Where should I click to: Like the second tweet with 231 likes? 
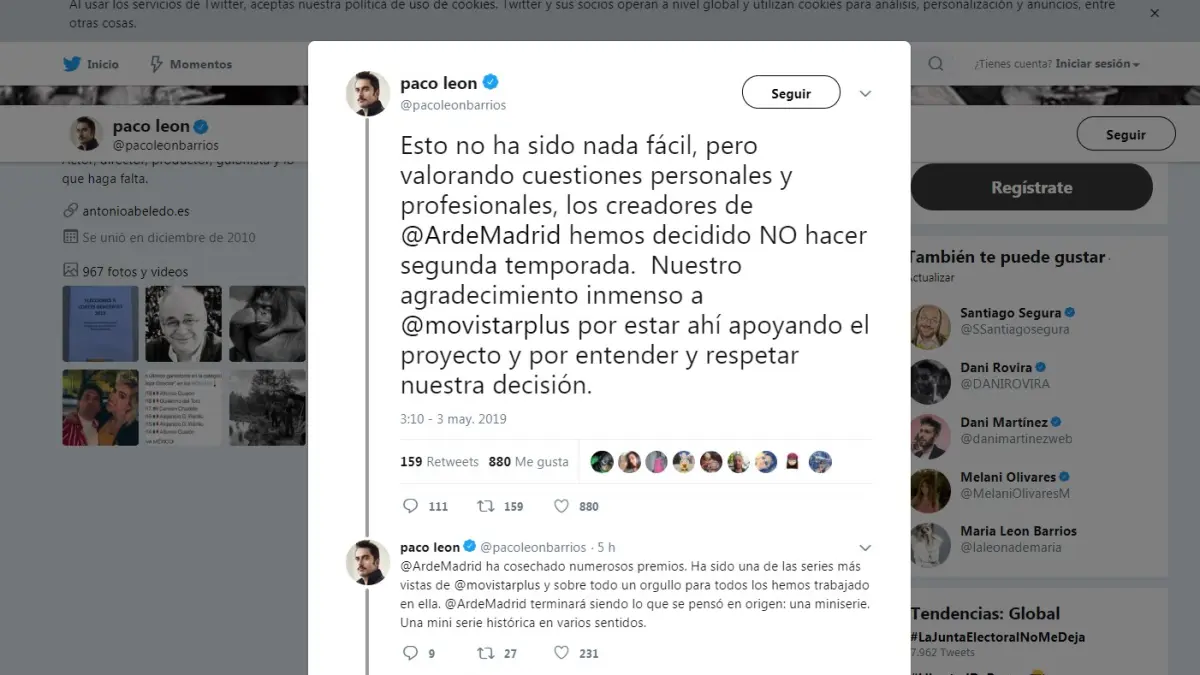pos(562,653)
